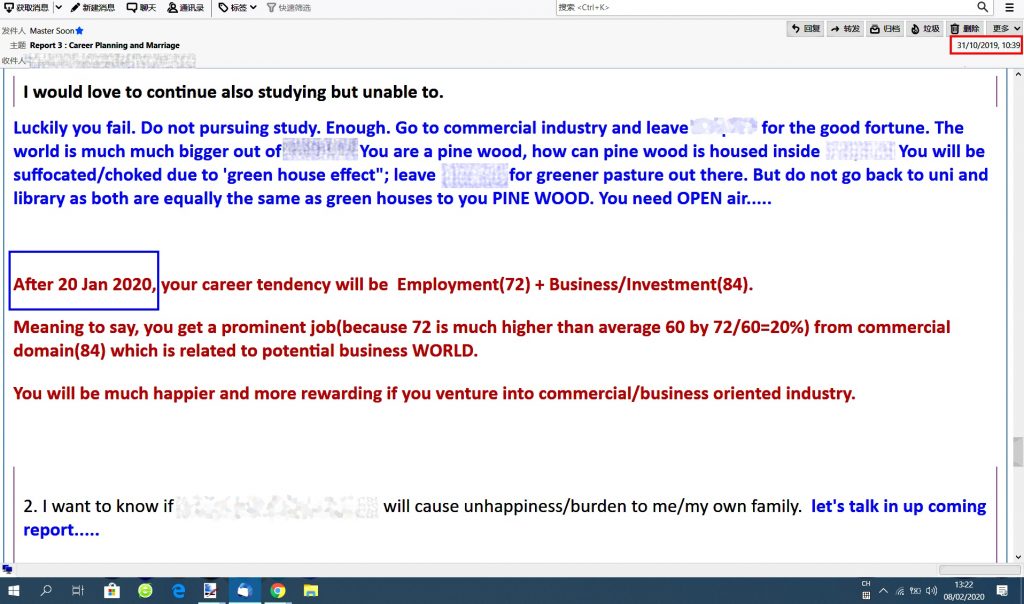Open the Windows Start menu

tap(14, 591)
